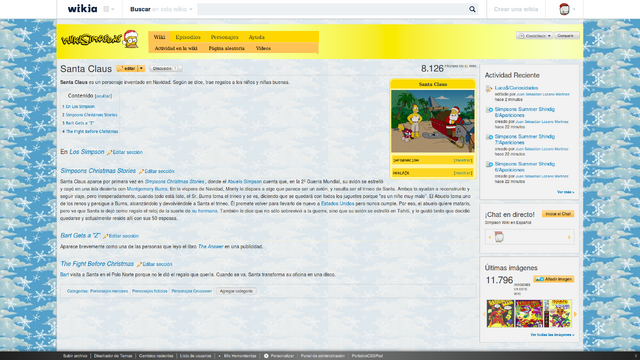Open 'Simpsons Summer Shindig 8/Apariciones' activity link
This screenshot has width=640, height=360.
coord(525,112)
